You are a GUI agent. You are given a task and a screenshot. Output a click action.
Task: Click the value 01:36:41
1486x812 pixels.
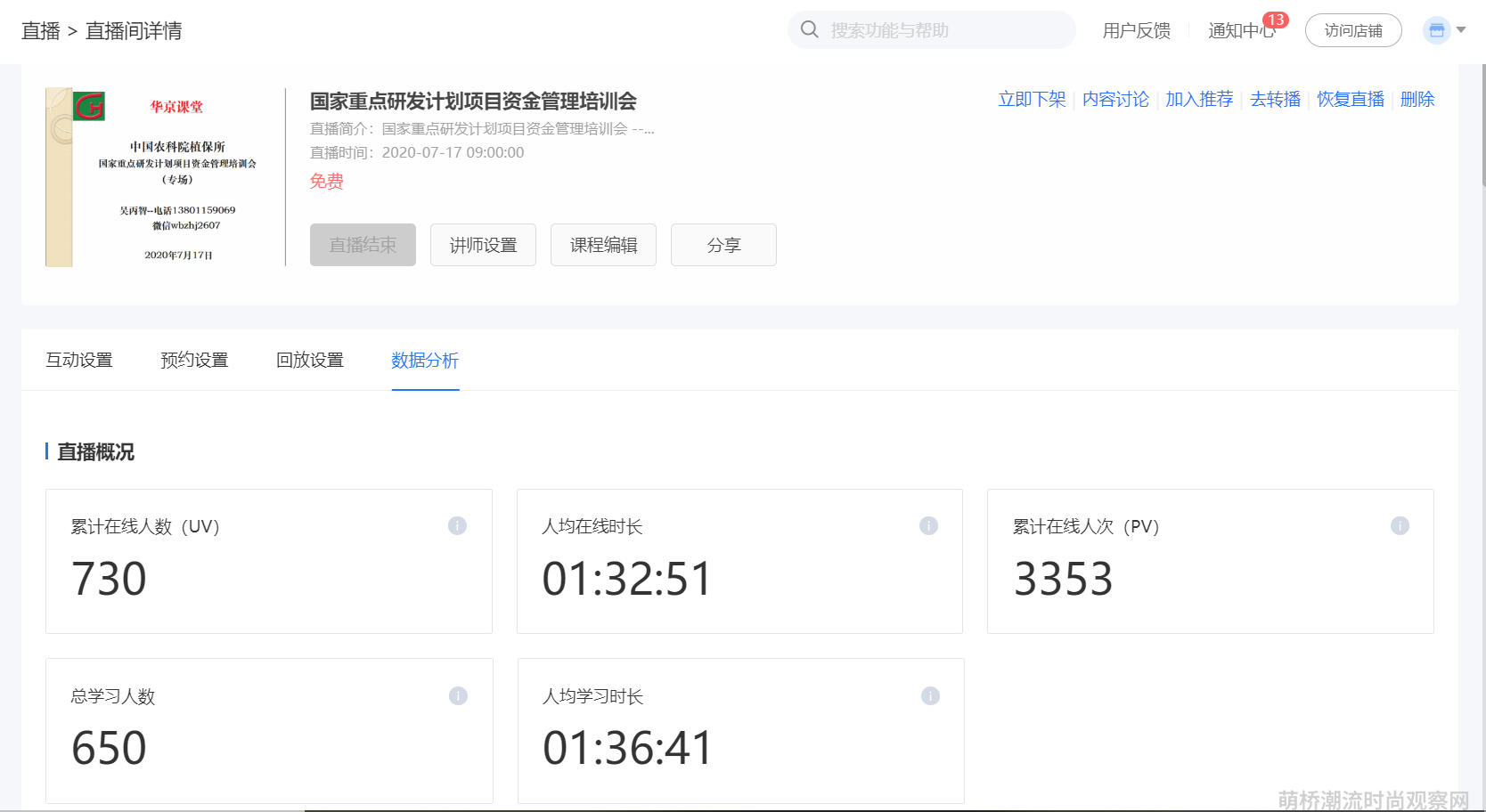pos(628,748)
